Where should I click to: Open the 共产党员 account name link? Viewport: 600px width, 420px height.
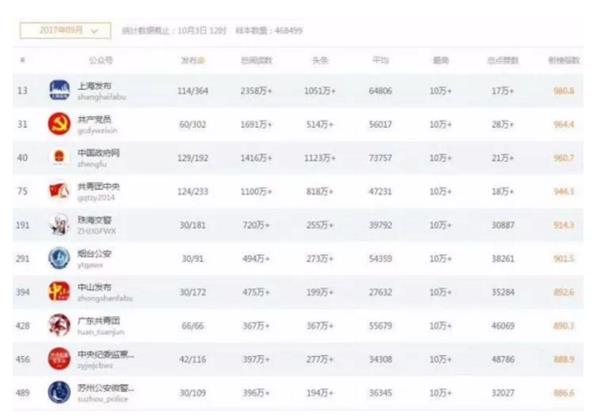pyautogui.click(x=95, y=120)
